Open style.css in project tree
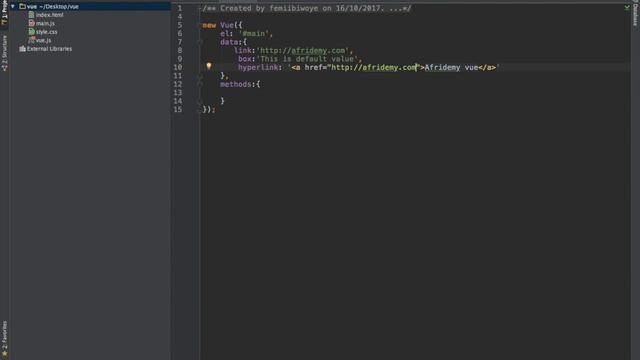 pyautogui.click(x=47, y=32)
